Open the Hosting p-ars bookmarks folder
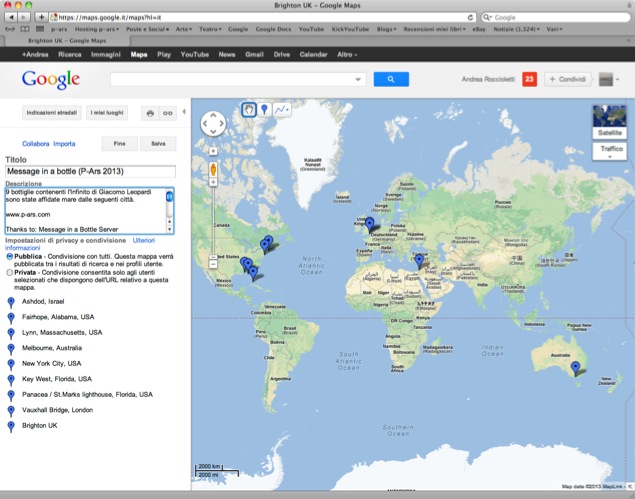The width and height of the screenshot is (635, 499). click(97, 29)
